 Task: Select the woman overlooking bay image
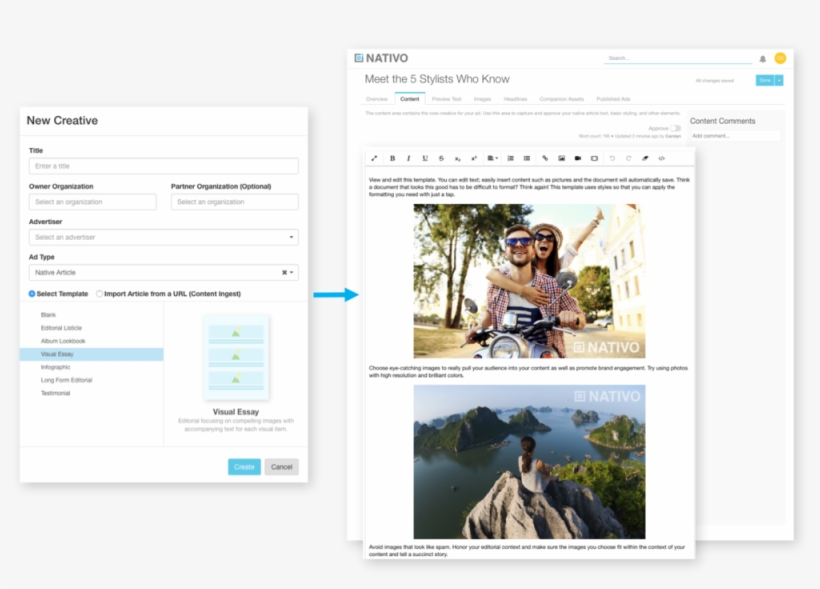click(x=529, y=462)
